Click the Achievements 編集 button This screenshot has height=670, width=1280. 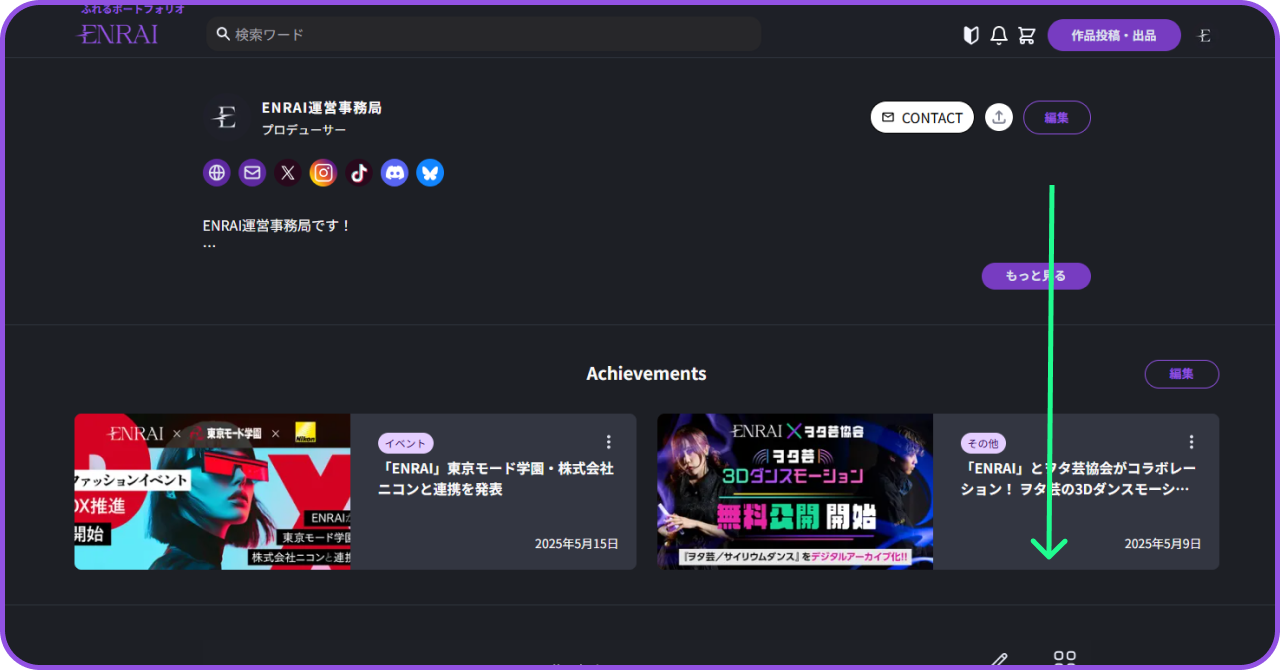(1182, 374)
